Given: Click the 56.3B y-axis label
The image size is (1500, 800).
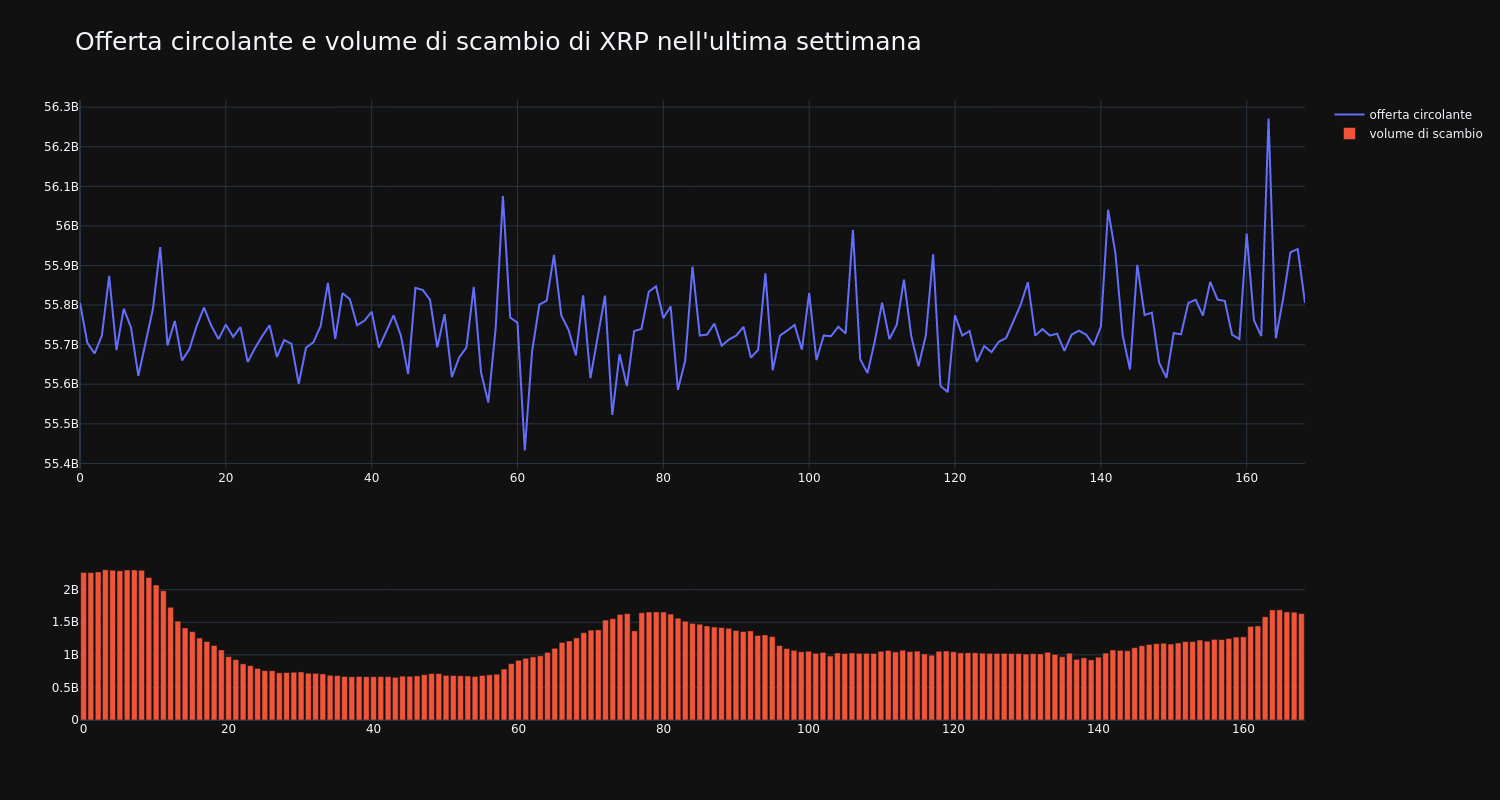Looking at the screenshot, I should click(x=61, y=107).
